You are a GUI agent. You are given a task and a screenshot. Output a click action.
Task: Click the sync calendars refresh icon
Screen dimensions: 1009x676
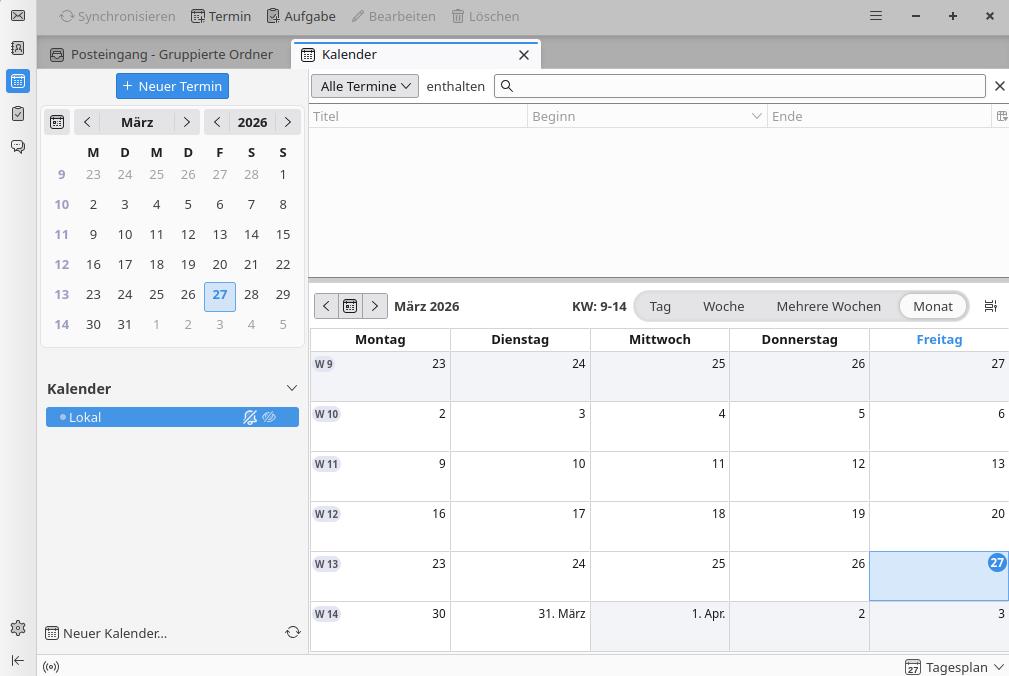pyautogui.click(x=293, y=632)
